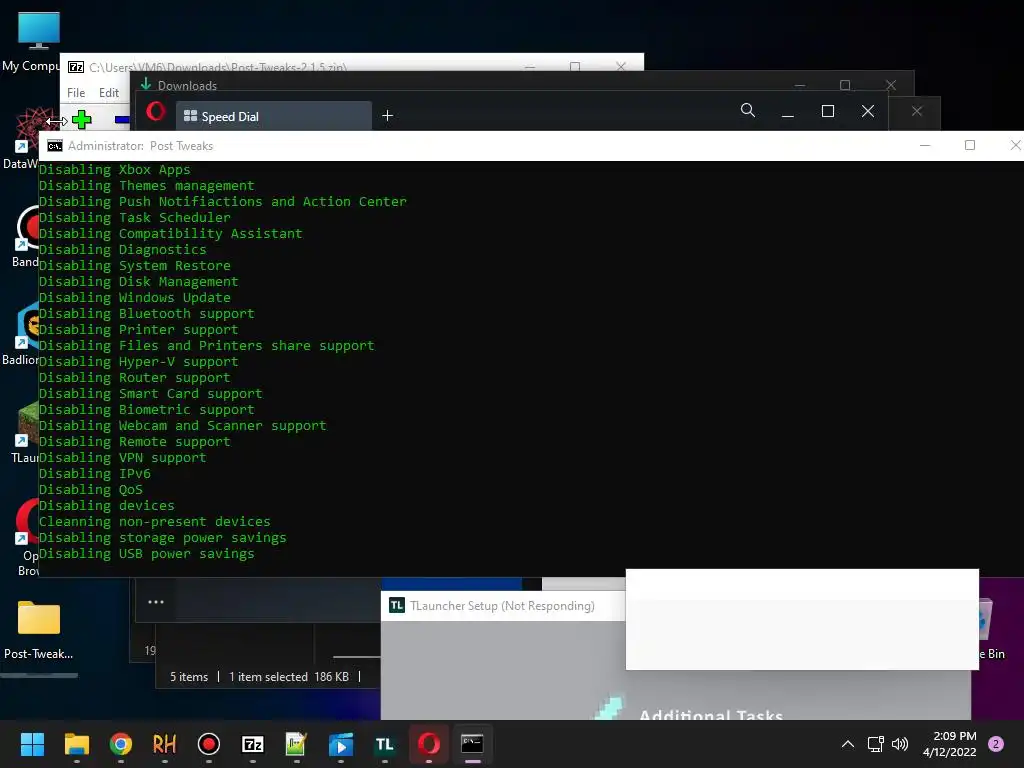Click the TLauncher Setup title bar icon
Image resolution: width=1024 pixels, height=768 pixels.
(397, 605)
